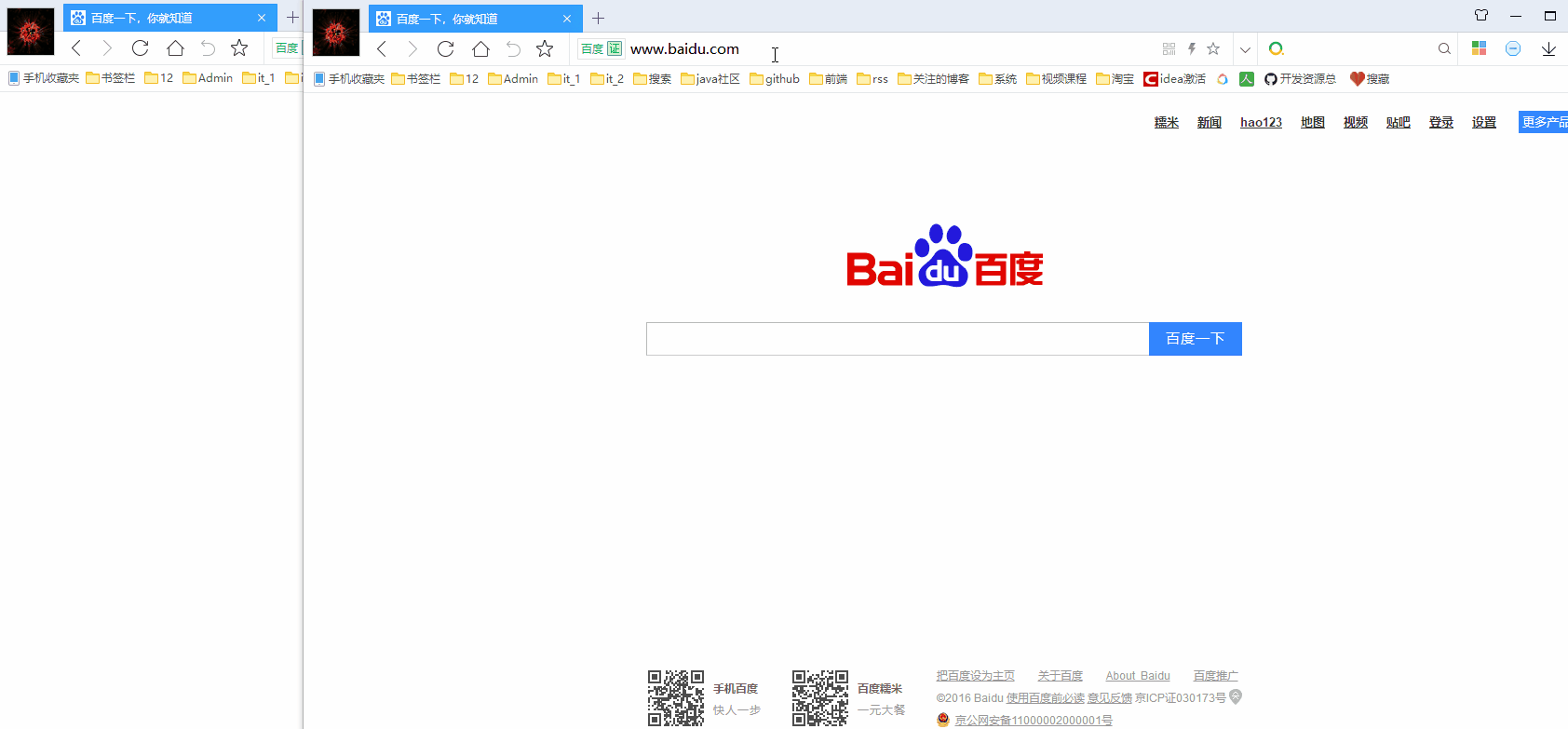Click the colorful circle bookmark icon
Viewport: 1568px width, 729px height.
point(1223,79)
